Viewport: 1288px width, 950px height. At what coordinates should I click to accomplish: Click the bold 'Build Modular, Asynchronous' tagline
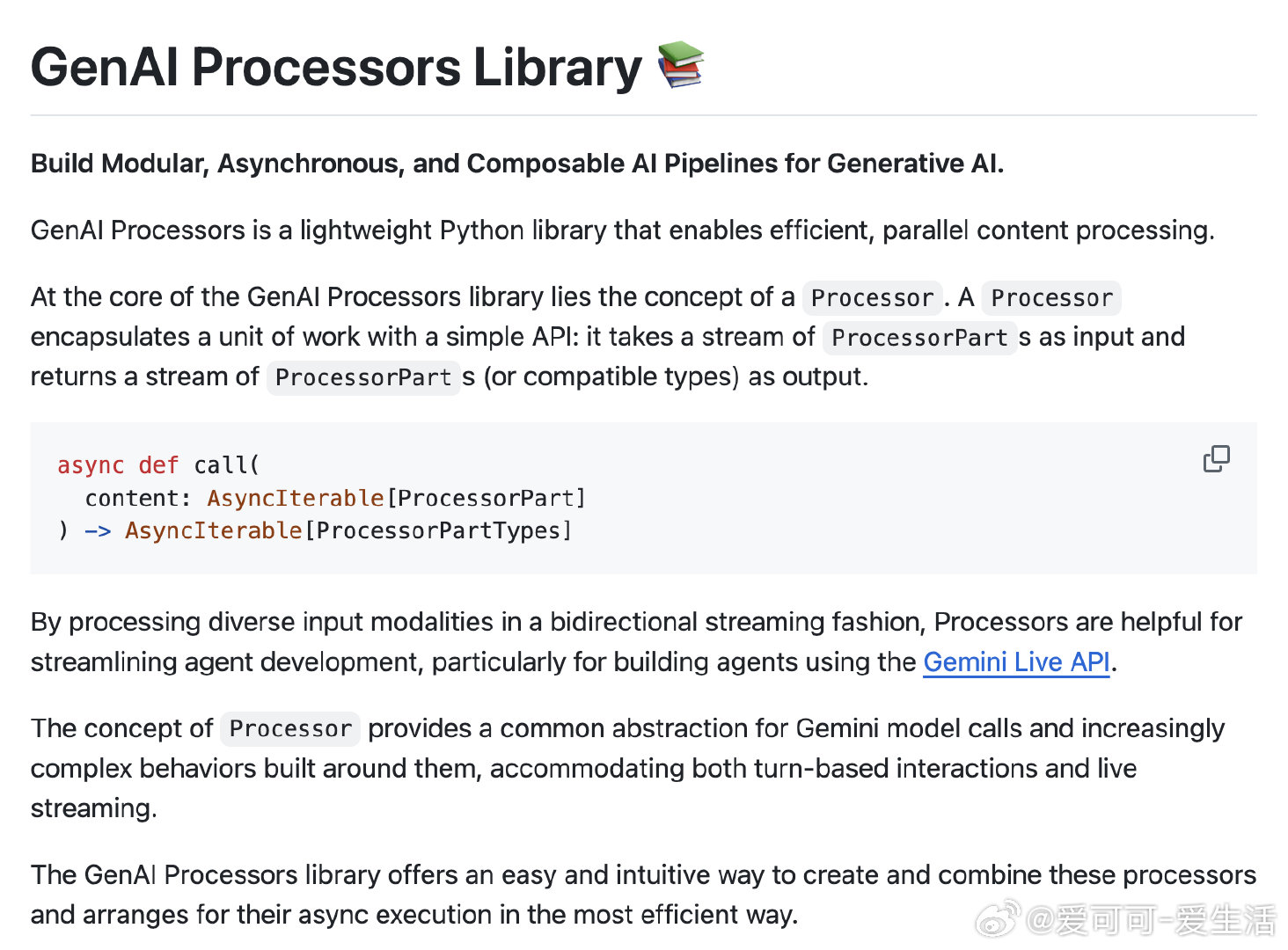[x=517, y=164]
